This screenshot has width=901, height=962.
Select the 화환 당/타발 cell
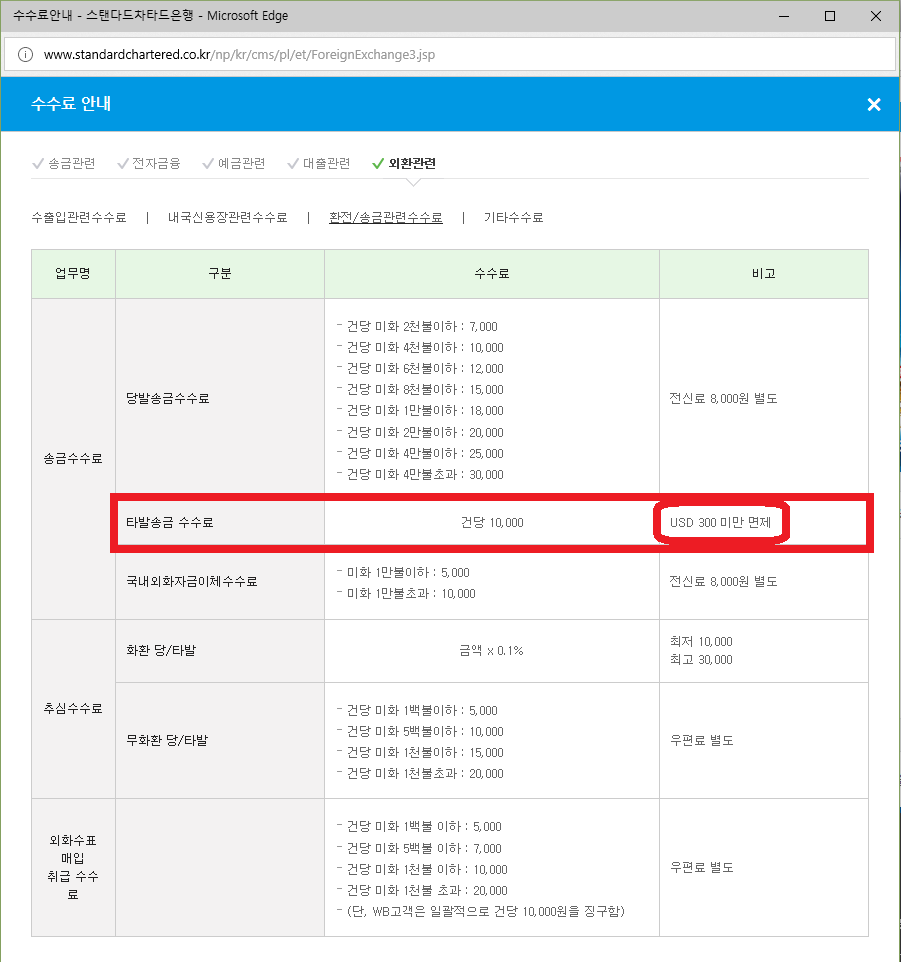220,650
